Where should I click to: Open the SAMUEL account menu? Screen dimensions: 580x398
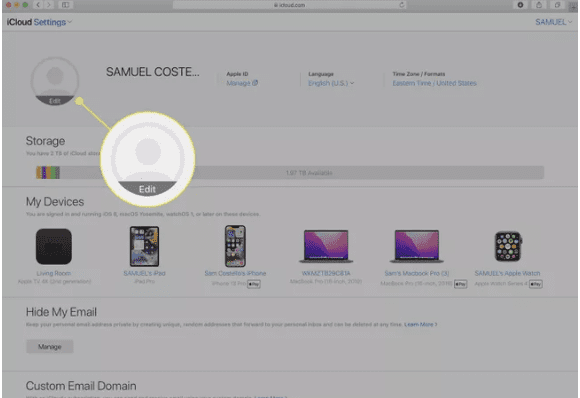[x=554, y=22]
